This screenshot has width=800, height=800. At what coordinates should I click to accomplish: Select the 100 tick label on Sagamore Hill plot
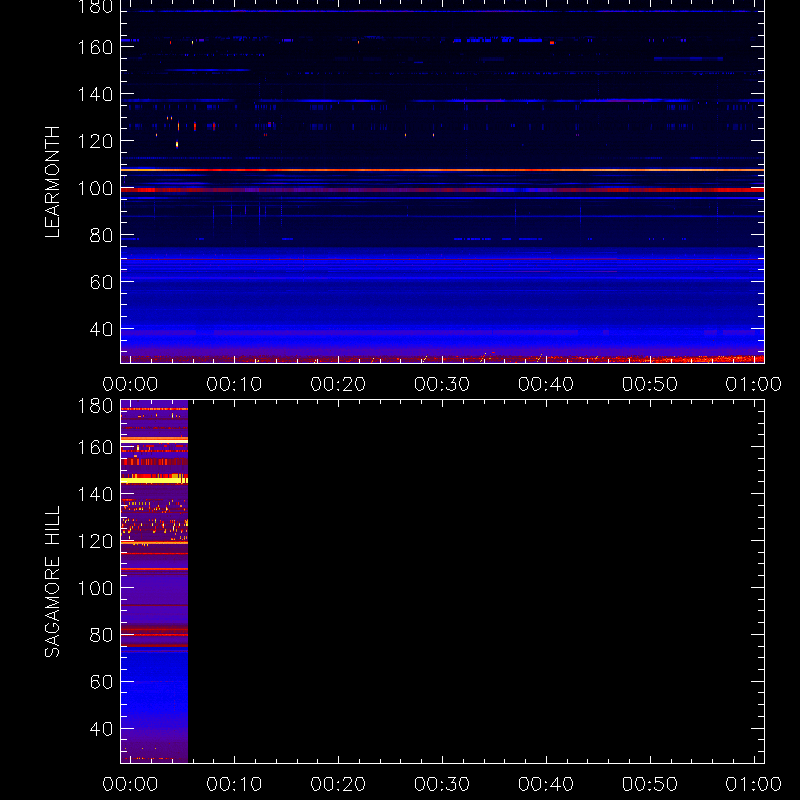coord(95,588)
